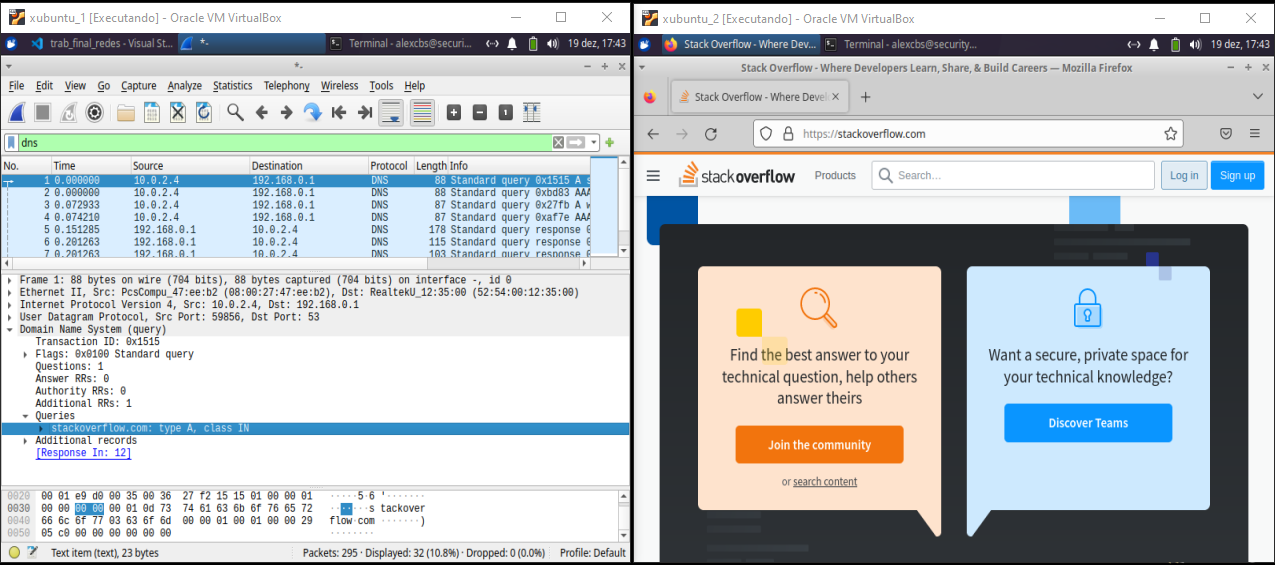The width and height of the screenshot is (1284, 565).
Task: Click Discover Teams button
Action: point(1088,423)
